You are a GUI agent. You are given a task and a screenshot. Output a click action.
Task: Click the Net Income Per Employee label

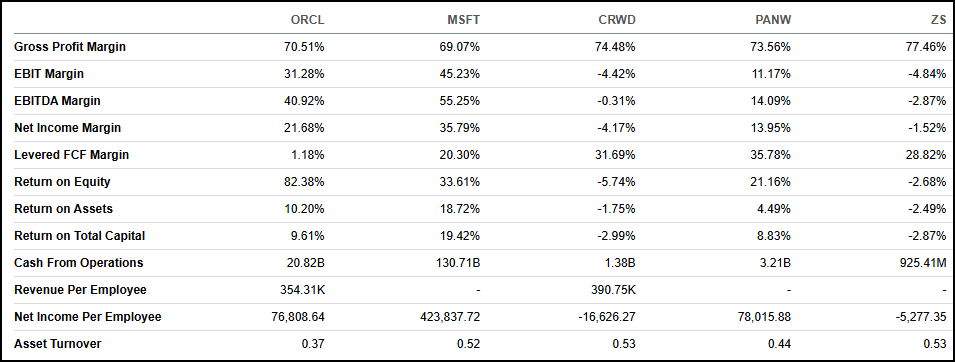coord(88,316)
